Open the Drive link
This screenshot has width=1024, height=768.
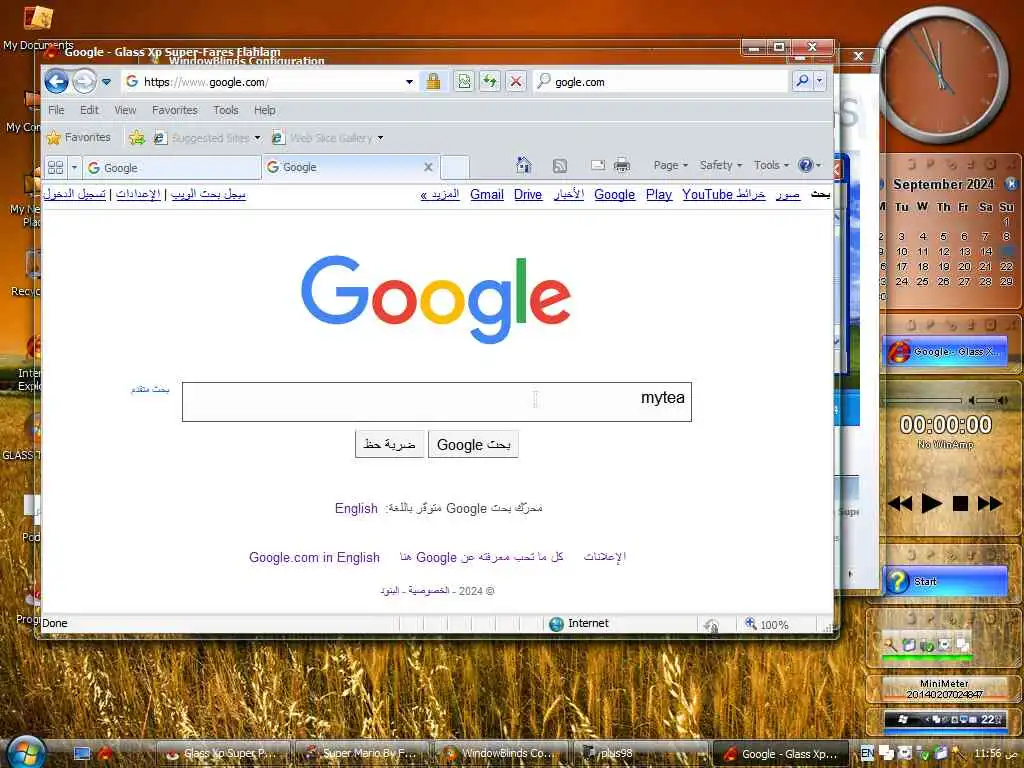click(528, 195)
